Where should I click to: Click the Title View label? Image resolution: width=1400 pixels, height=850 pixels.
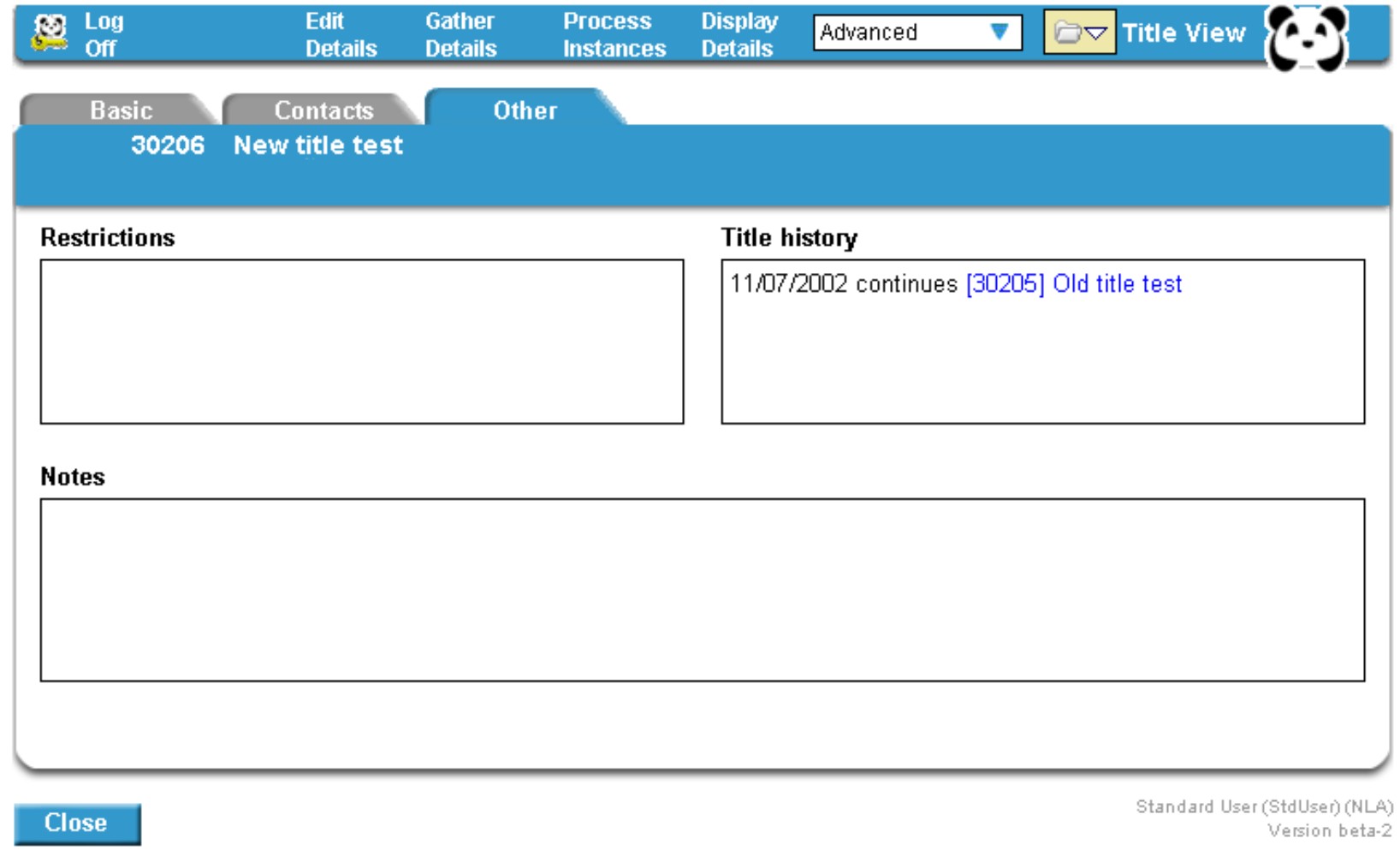pyautogui.click(x=1183, y=33)
